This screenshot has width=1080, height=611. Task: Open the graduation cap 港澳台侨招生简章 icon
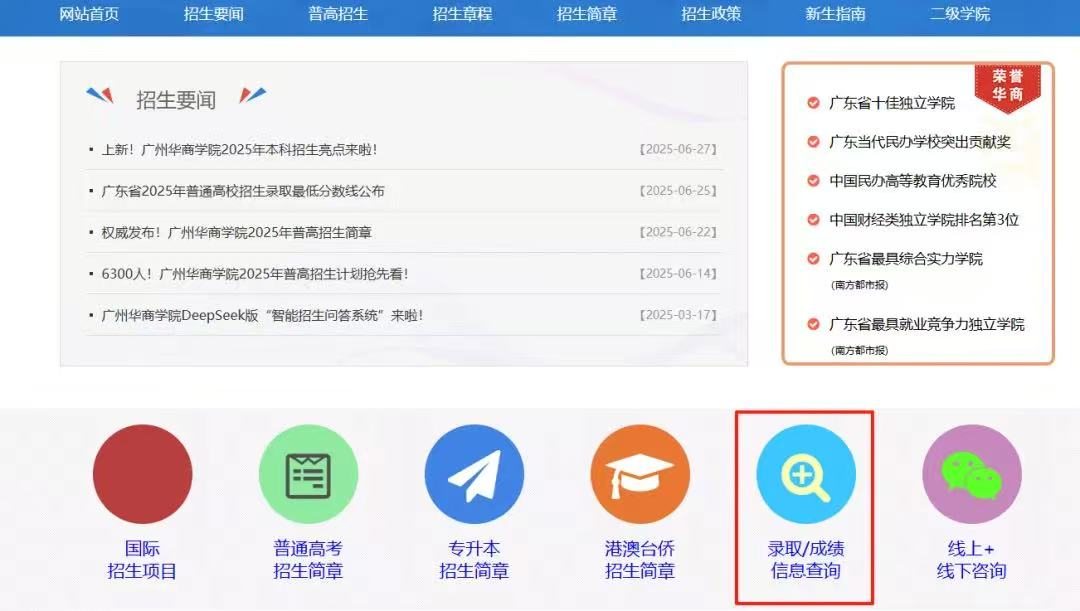pos(640,473)
